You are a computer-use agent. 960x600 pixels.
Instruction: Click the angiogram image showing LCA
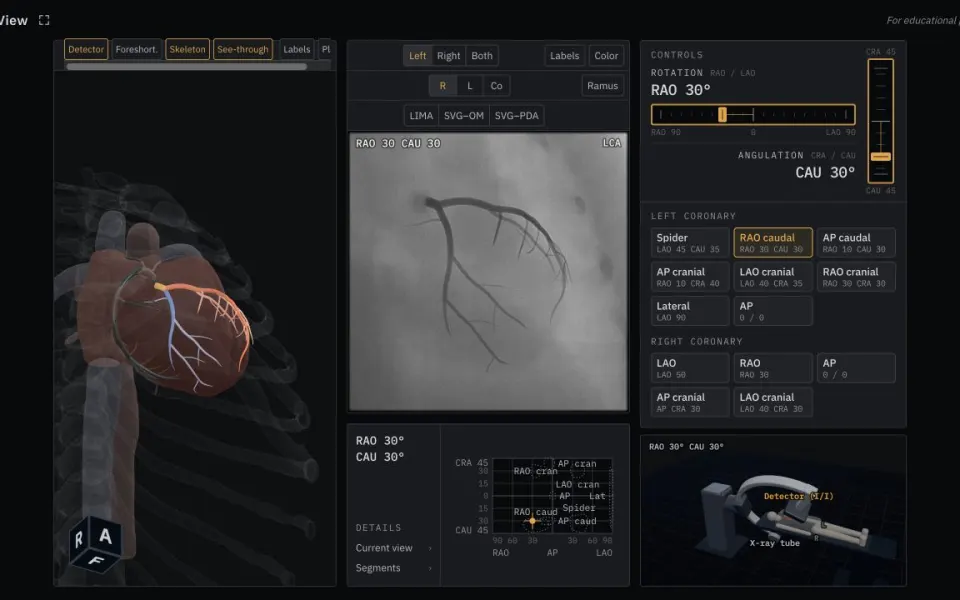click(x=488, y=271)
